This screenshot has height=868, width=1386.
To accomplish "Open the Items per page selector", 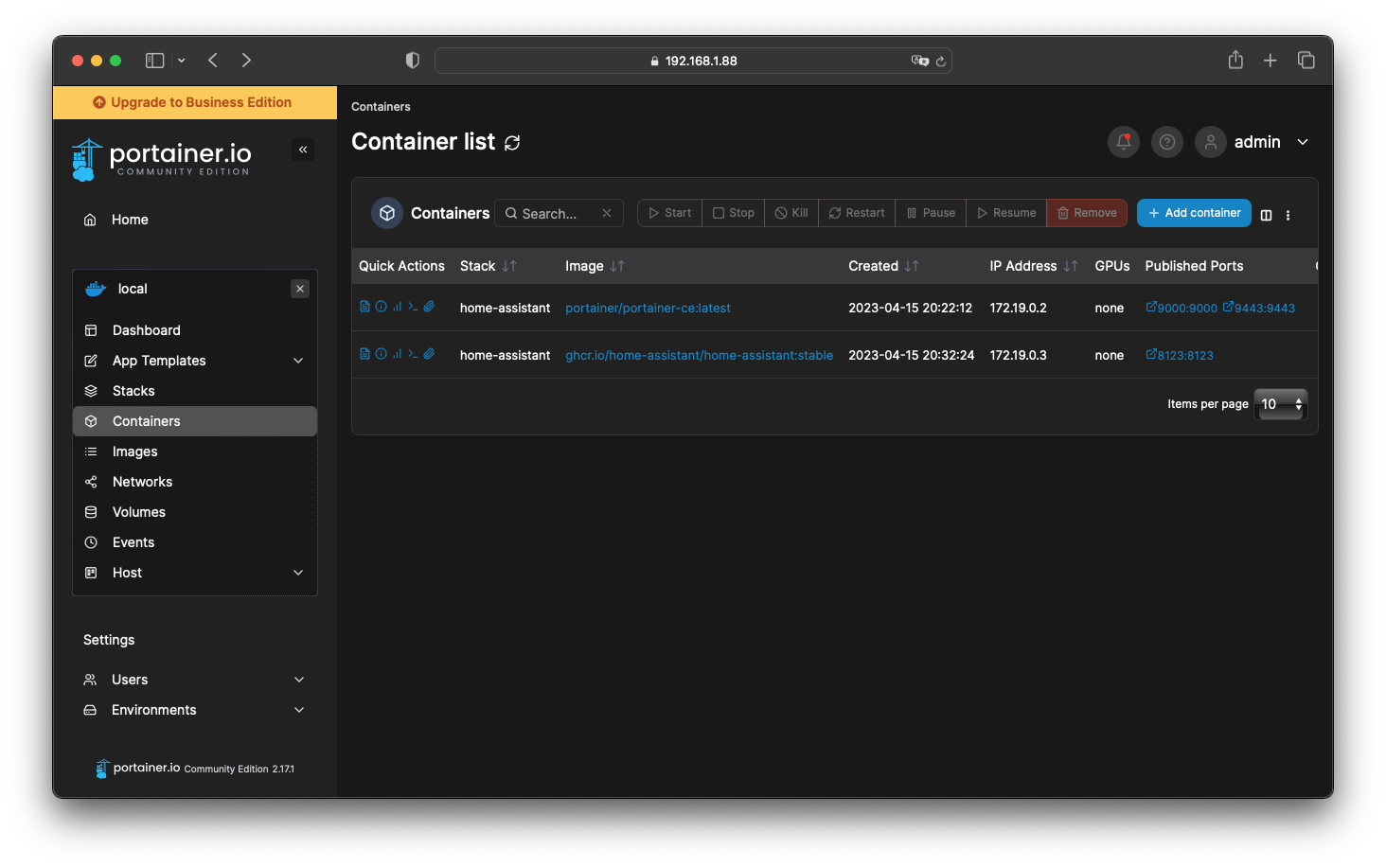I will [1280, 403].
